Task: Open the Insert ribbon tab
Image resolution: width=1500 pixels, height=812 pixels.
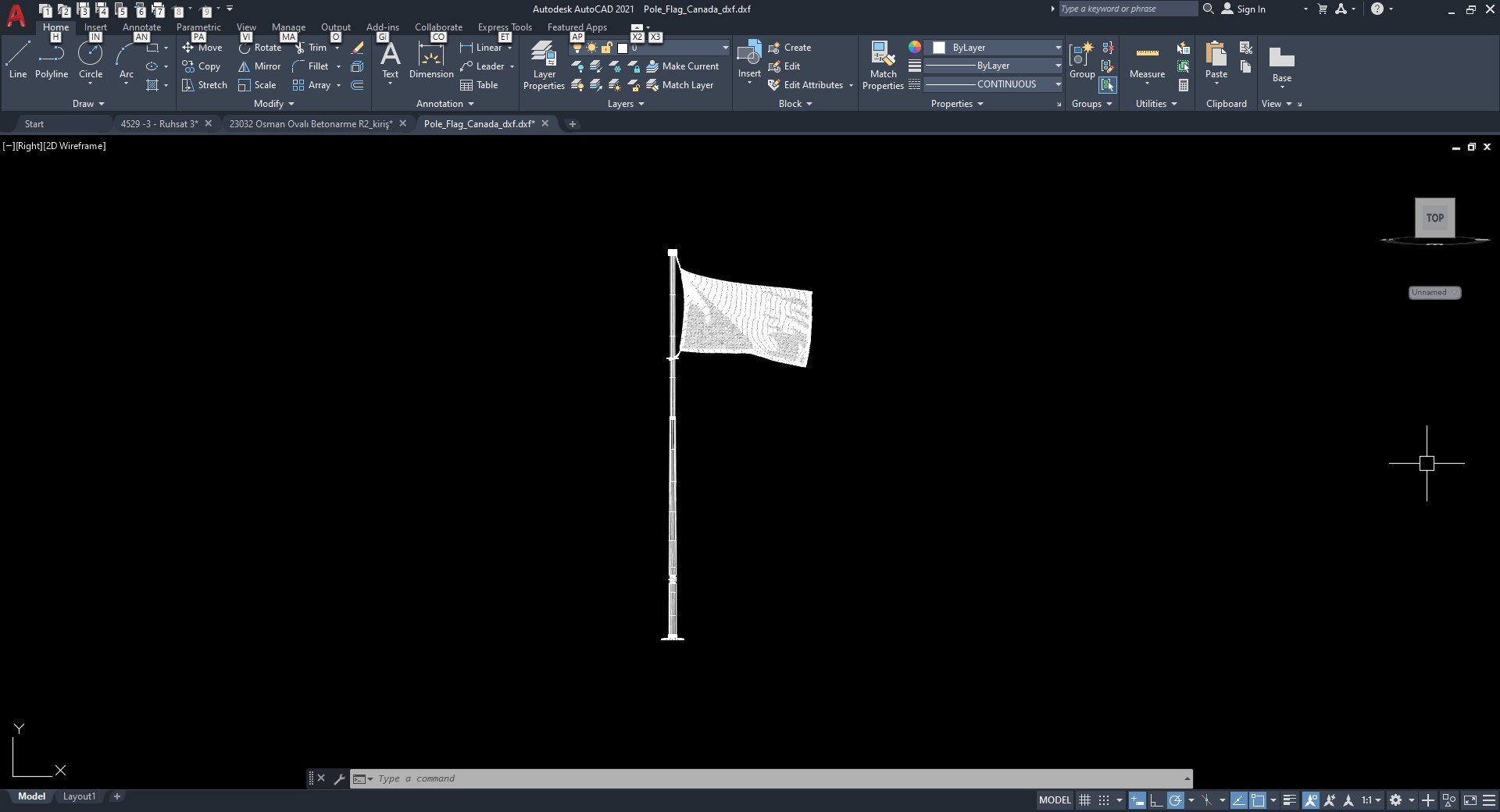Action: coord(95,27)
